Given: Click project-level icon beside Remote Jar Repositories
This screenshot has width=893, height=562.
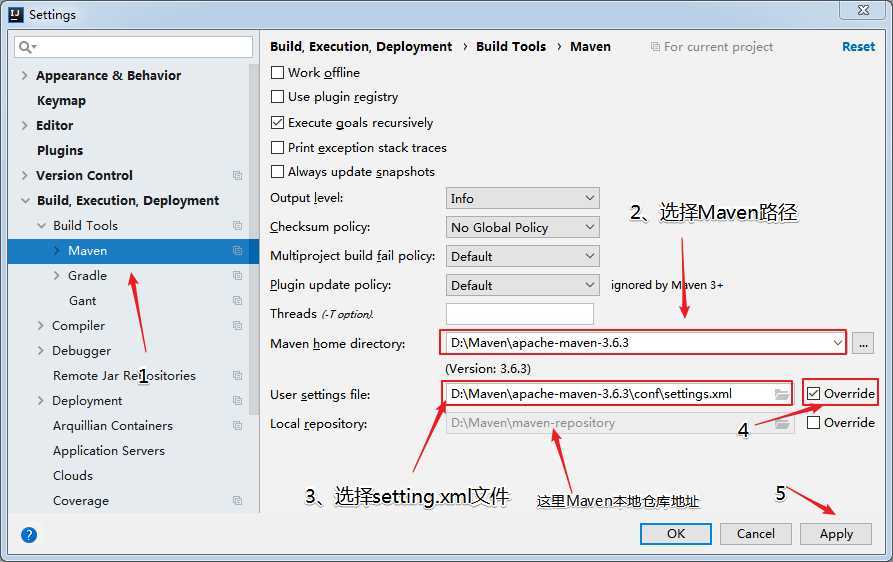Looking at the screenshot, I should [x=237, y=376].
